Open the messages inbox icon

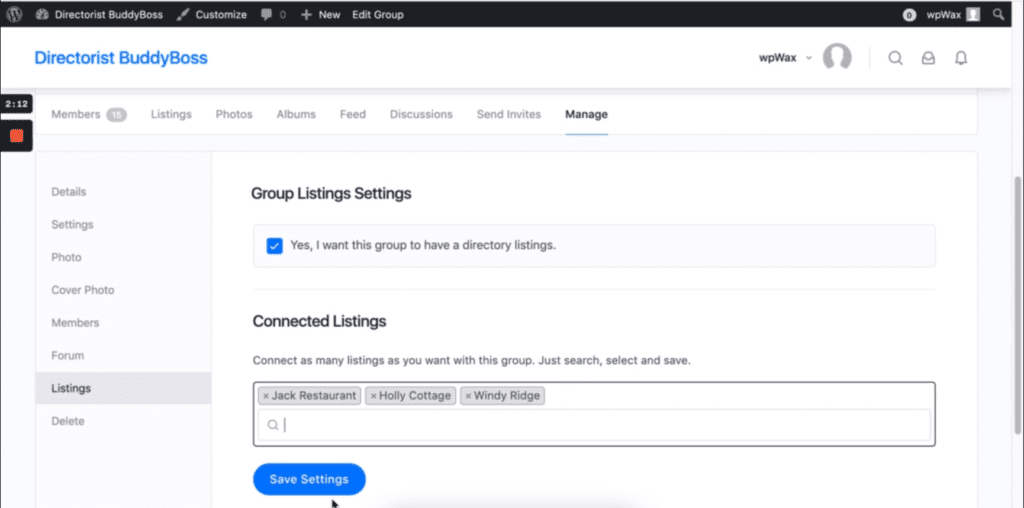[928, 58]
